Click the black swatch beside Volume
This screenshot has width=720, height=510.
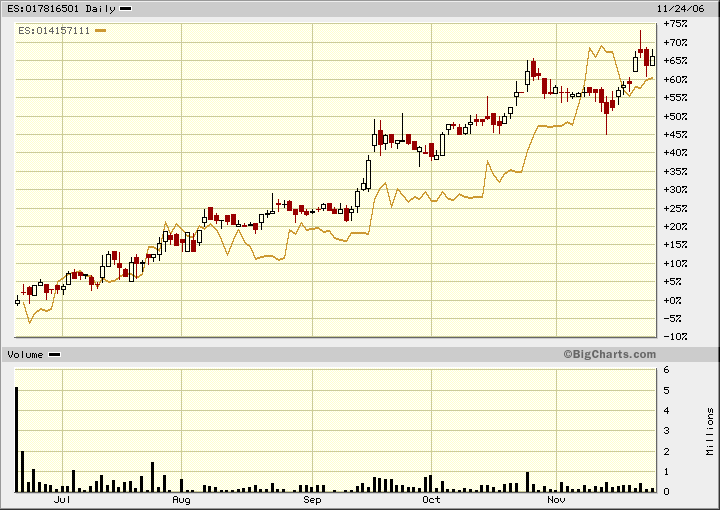point(55,355)
